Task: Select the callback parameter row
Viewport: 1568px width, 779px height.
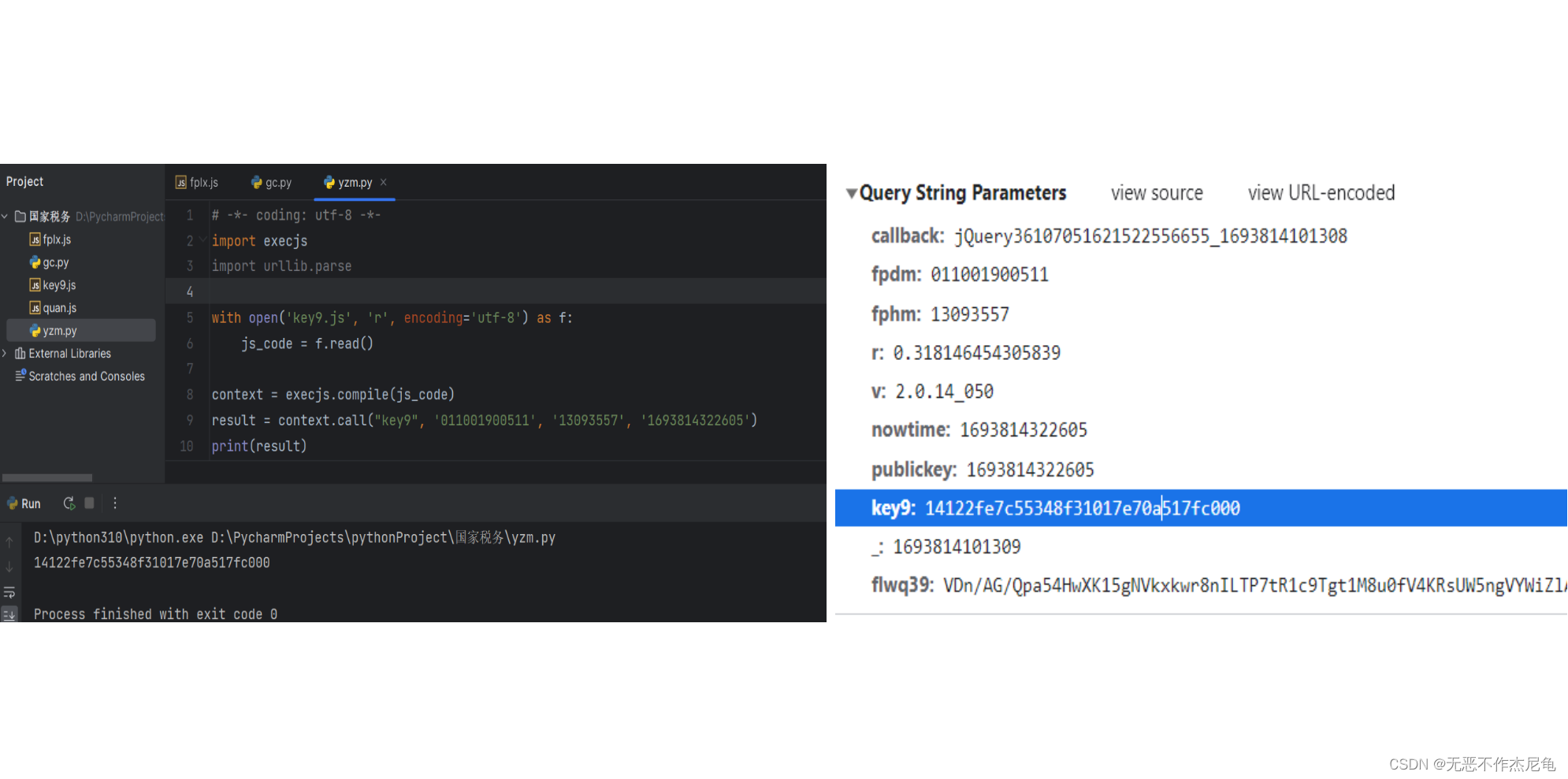Action: pos(1109,236)
